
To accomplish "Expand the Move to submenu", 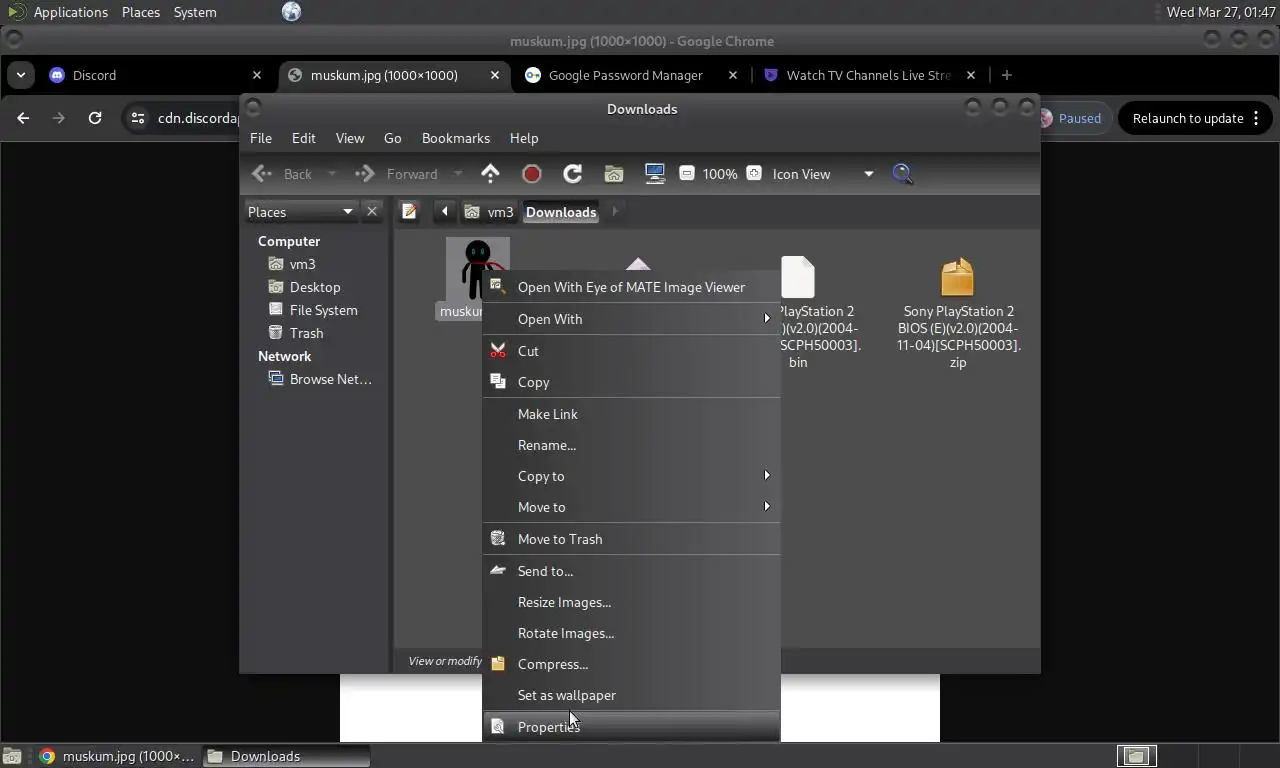I will 631,507.
